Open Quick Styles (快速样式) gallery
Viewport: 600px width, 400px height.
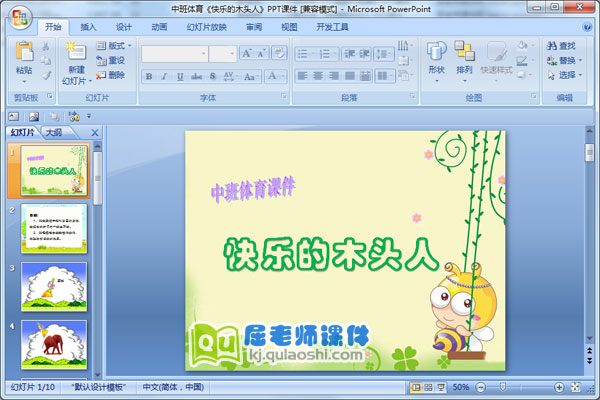click(496, 61)
